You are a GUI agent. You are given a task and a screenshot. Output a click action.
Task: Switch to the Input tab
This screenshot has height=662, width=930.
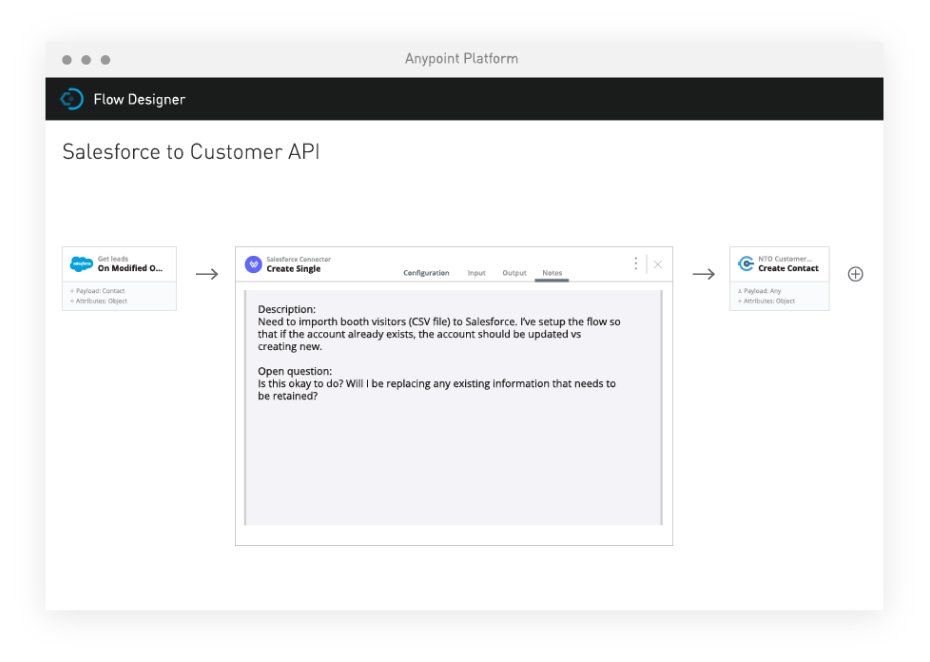click(x=476, y=273)
